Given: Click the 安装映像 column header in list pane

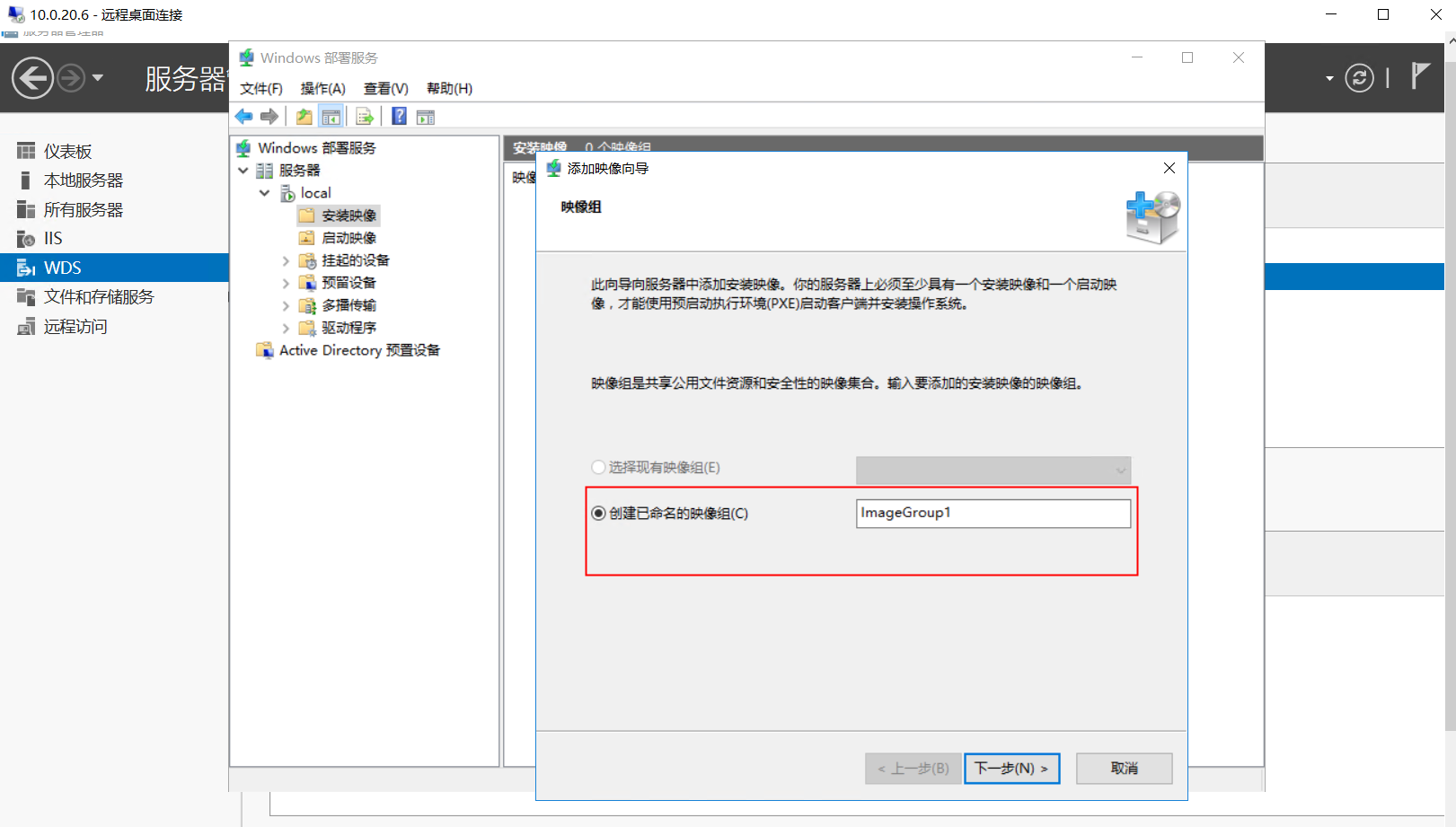Looking at the screenshot, I should 540,147.
